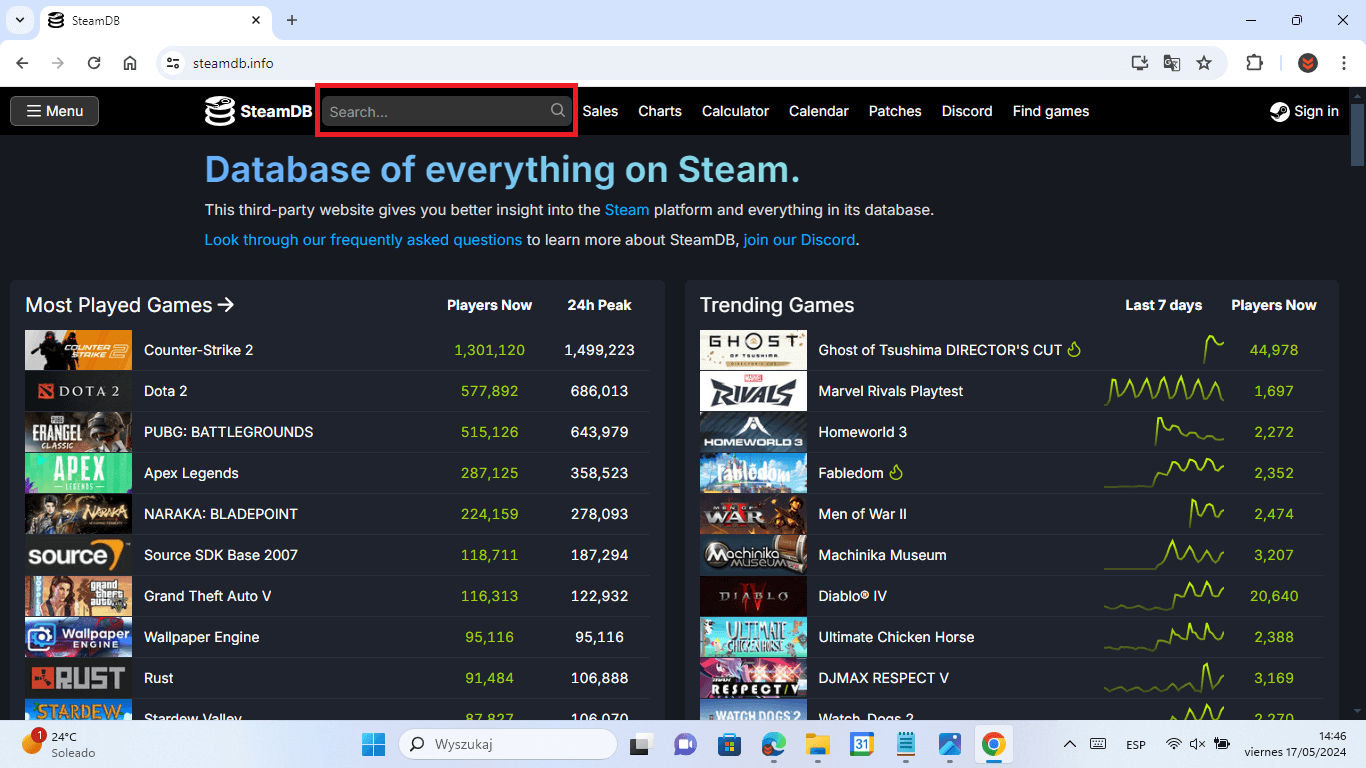Image resolution: width=1366 pixels, height=768 pixels.
Task: Click into the SteamDB Search field
Action: click(446, 111)
